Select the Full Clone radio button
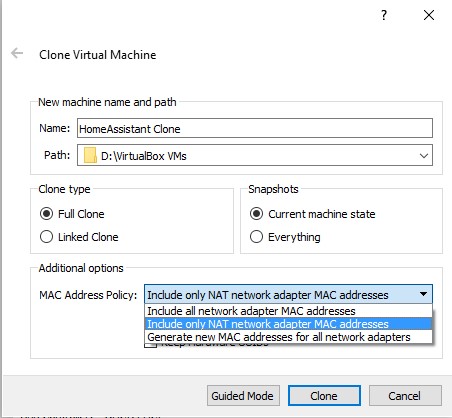Screen dimensions: 452x418 click(x=46, y=214)
